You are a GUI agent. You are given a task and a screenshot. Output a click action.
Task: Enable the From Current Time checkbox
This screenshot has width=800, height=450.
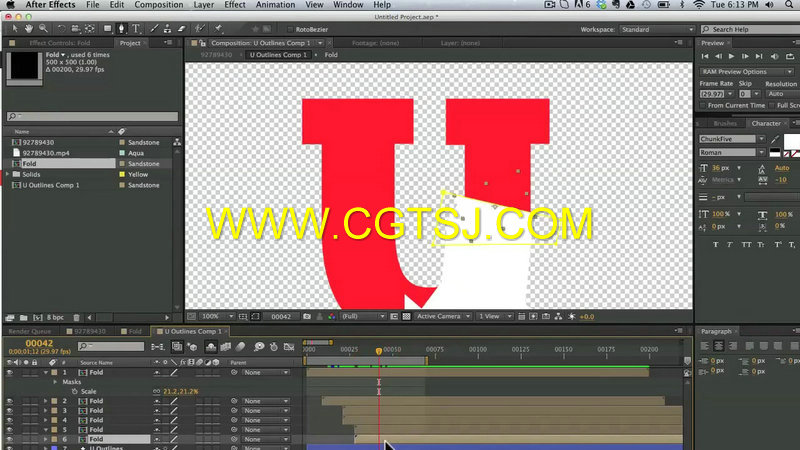click(703, 105)
